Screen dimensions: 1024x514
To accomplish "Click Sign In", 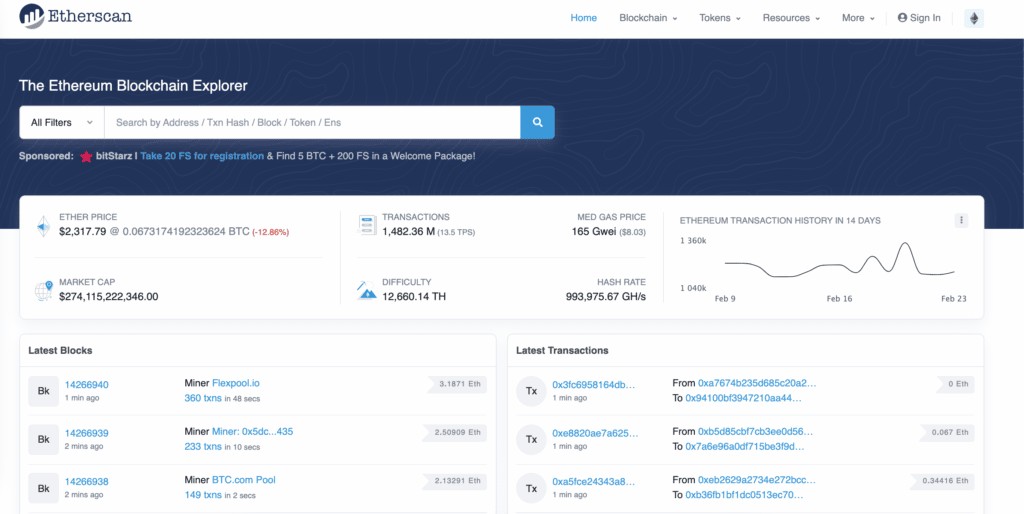I will tap(919, 18).
